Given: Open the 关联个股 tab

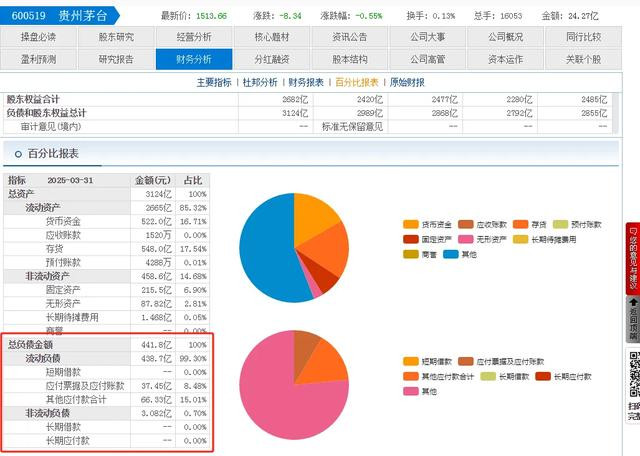Looking at the screenshot, I should [x=583, y=59].
